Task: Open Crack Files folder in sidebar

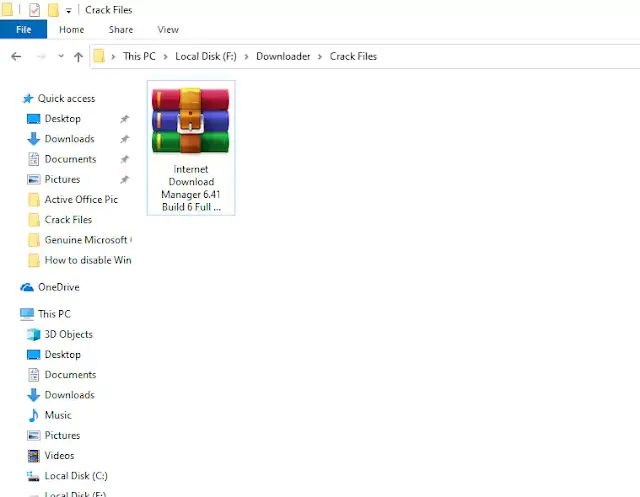Action: point(68,220)
